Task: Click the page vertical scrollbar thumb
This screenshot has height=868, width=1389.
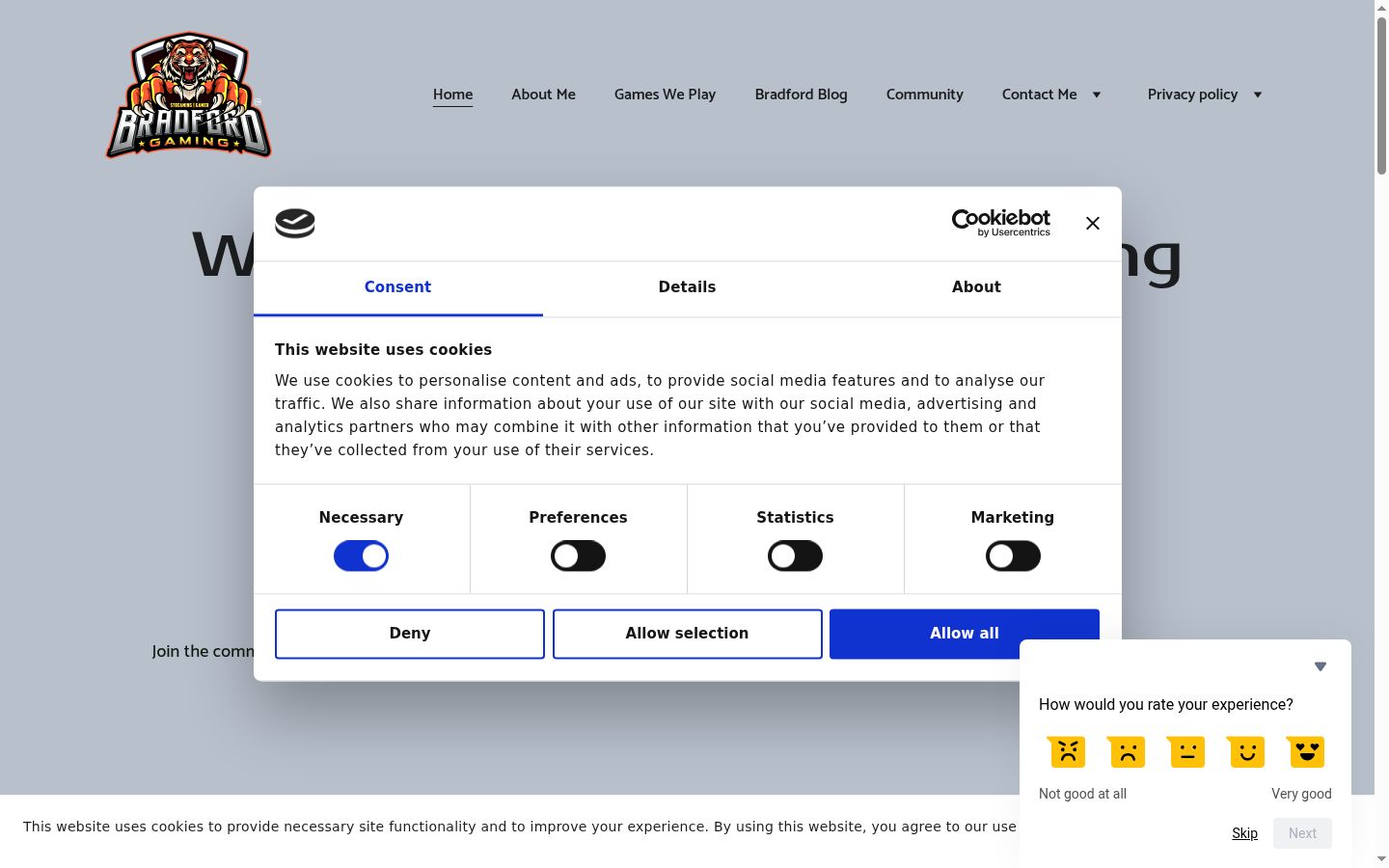Action: pos(1381,95)
